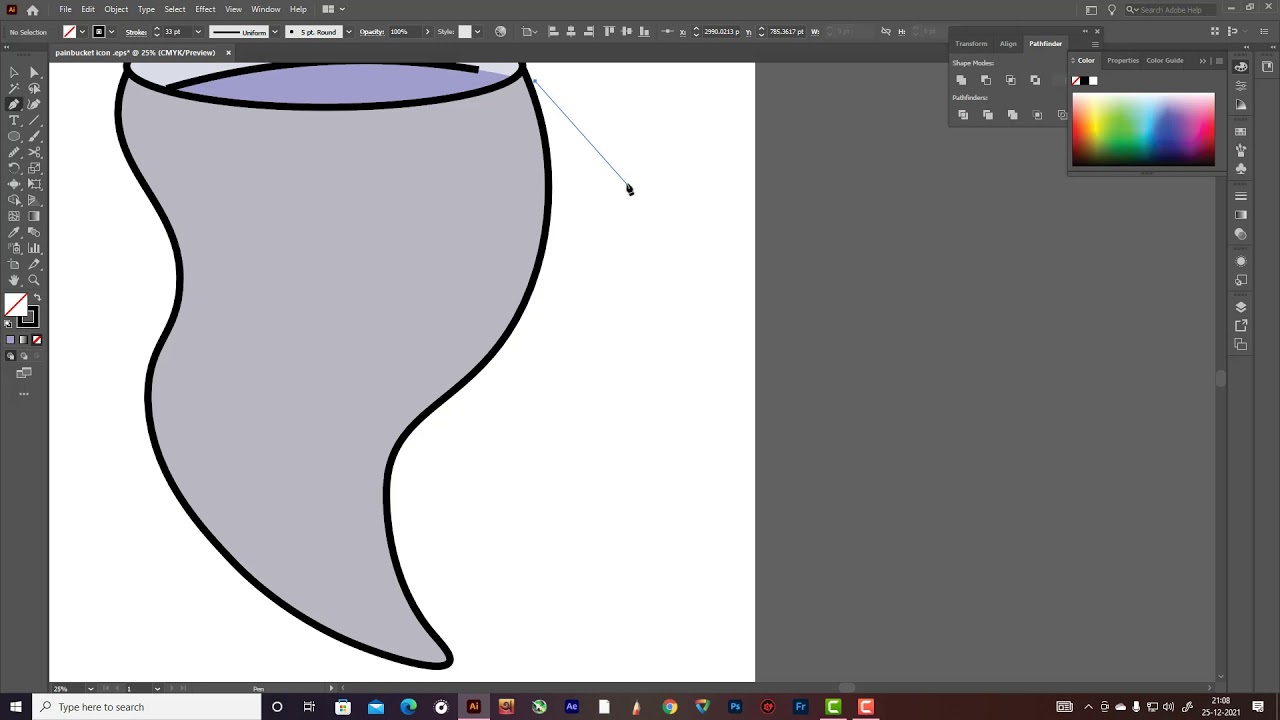Open the Layers panel dock icon
1280x720 pixels.
pos(1241,307)
